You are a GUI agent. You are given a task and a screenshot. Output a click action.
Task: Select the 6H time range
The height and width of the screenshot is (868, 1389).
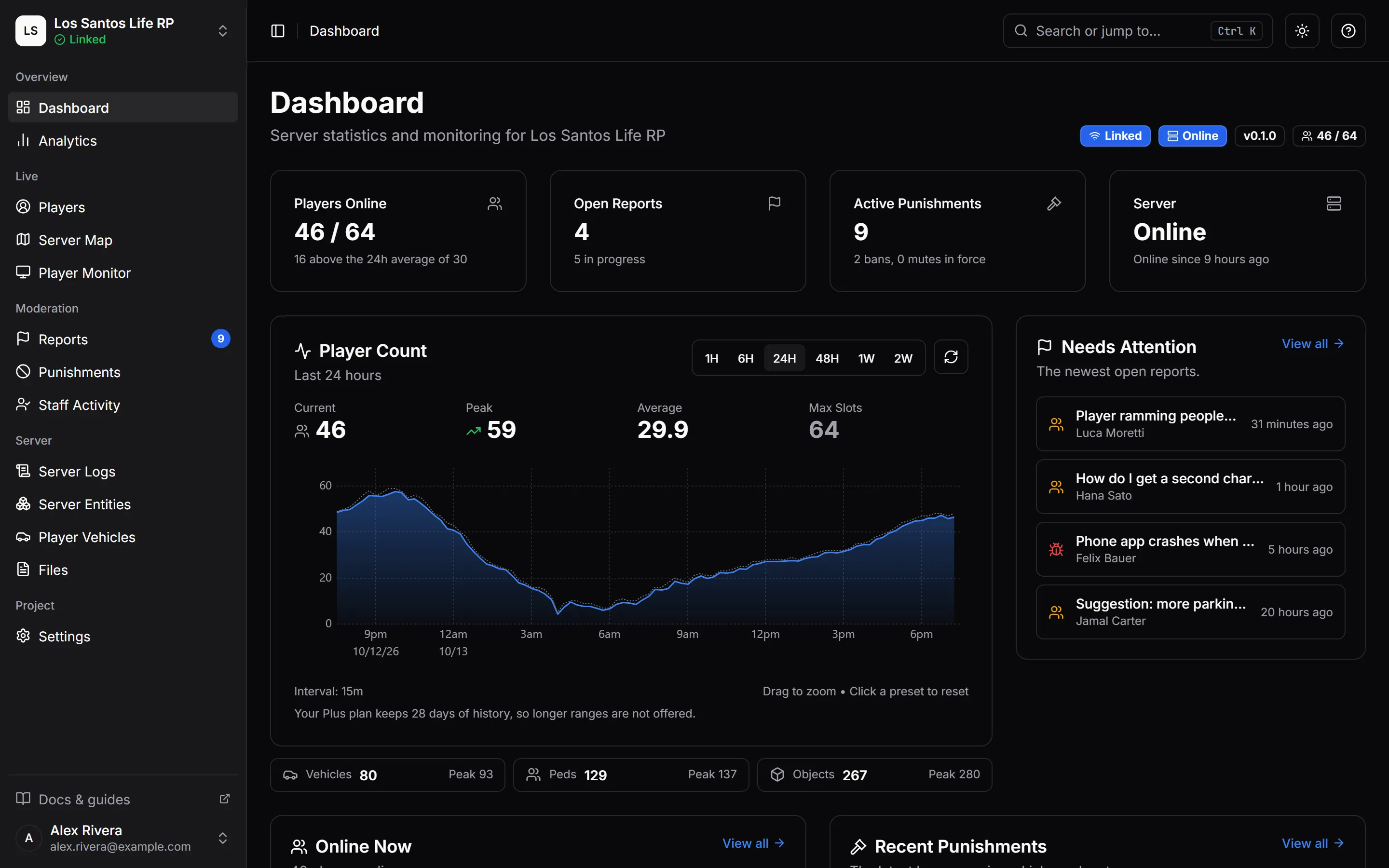[x=745, y=358]
